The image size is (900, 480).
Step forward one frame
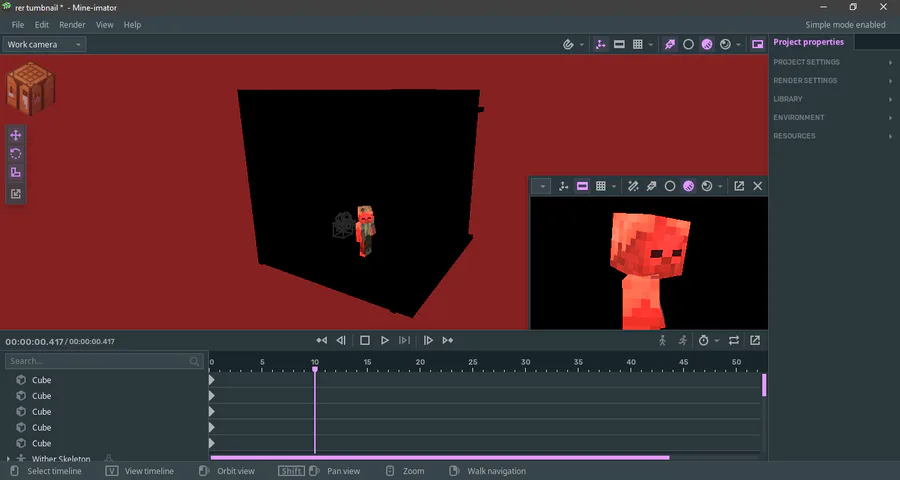428,340
